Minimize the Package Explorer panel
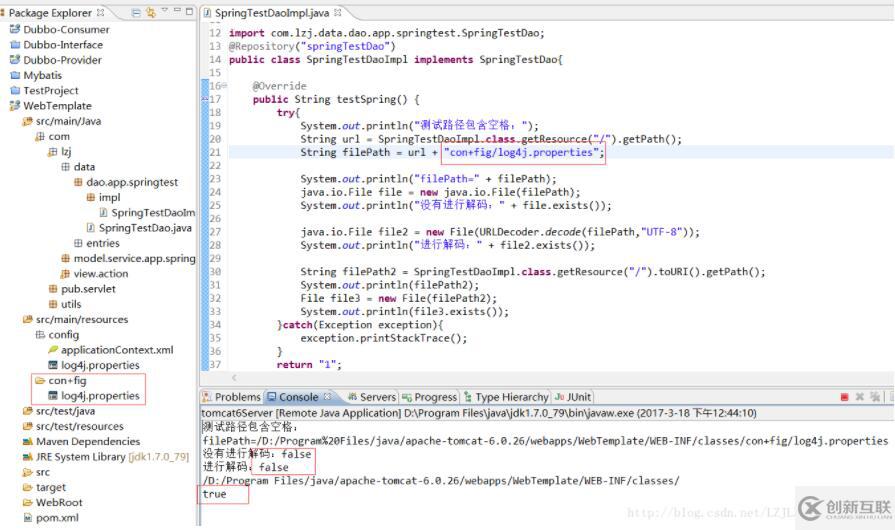 [177, 12]
